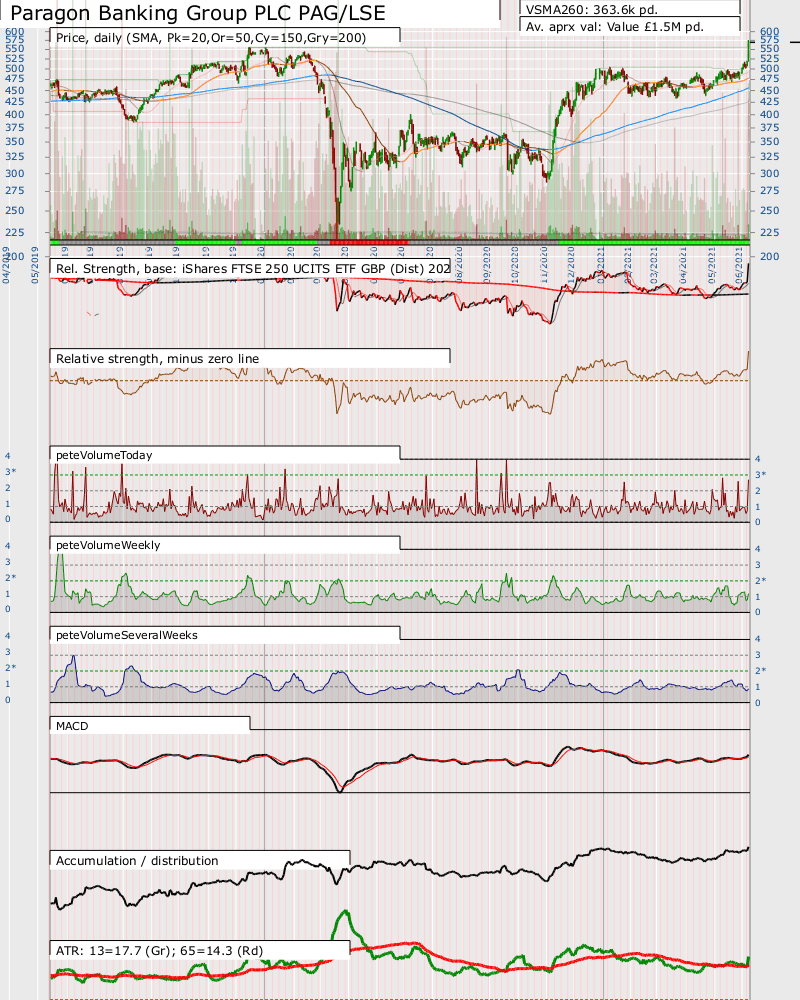Click the 2* threshold on peteVolumeSeveralWeeks left axis

tap(11, 668)
